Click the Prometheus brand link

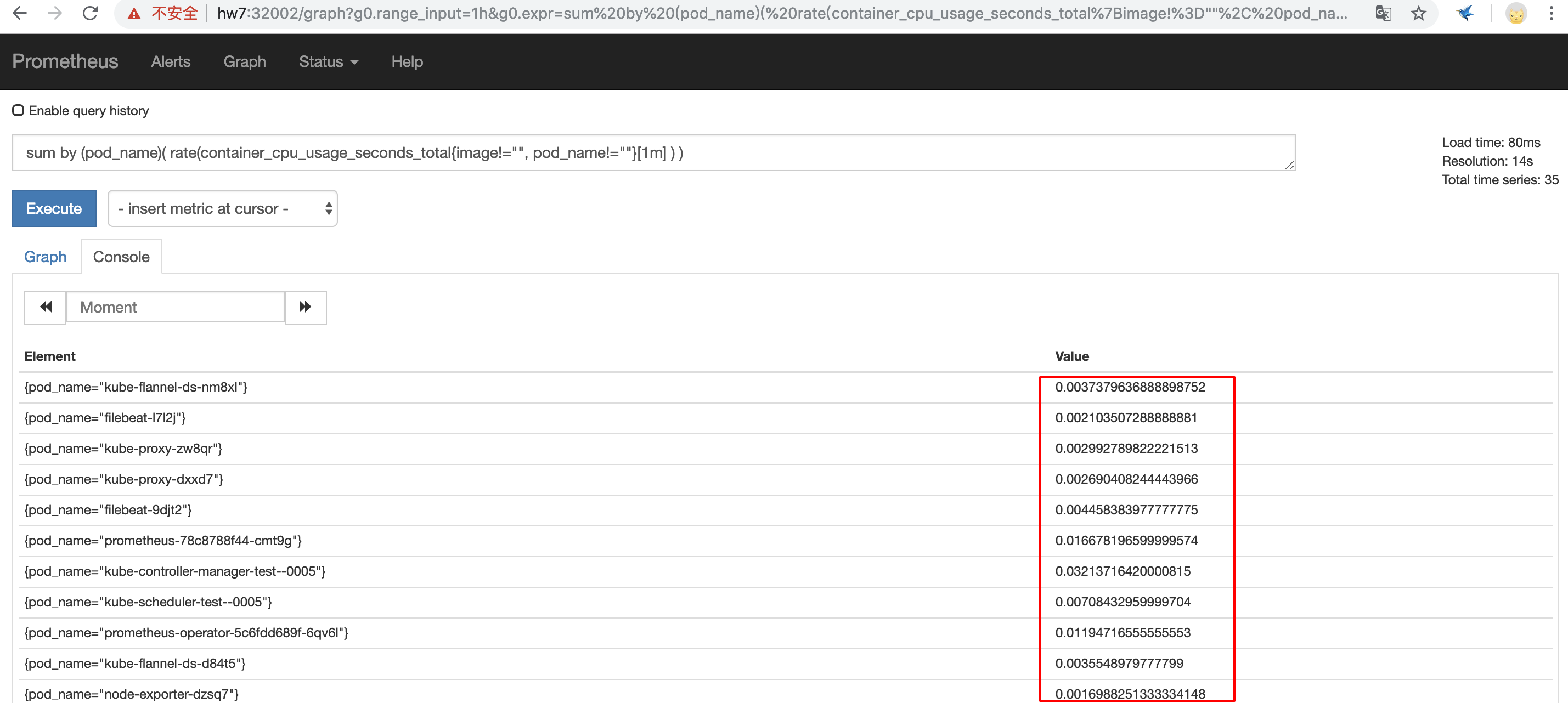click(x=65, y=61)
